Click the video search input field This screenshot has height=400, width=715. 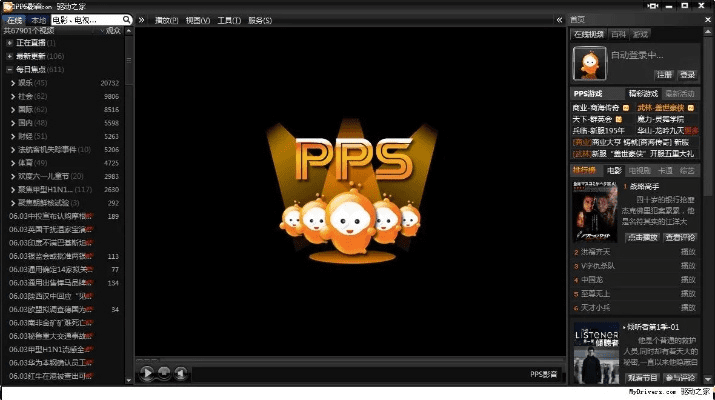click(x=87, y=20)
